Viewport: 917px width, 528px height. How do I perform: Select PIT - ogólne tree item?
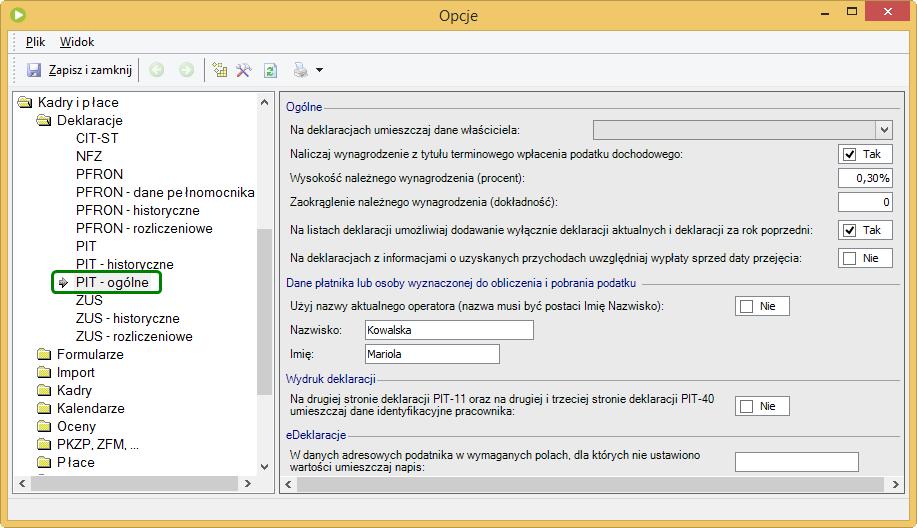112,282
